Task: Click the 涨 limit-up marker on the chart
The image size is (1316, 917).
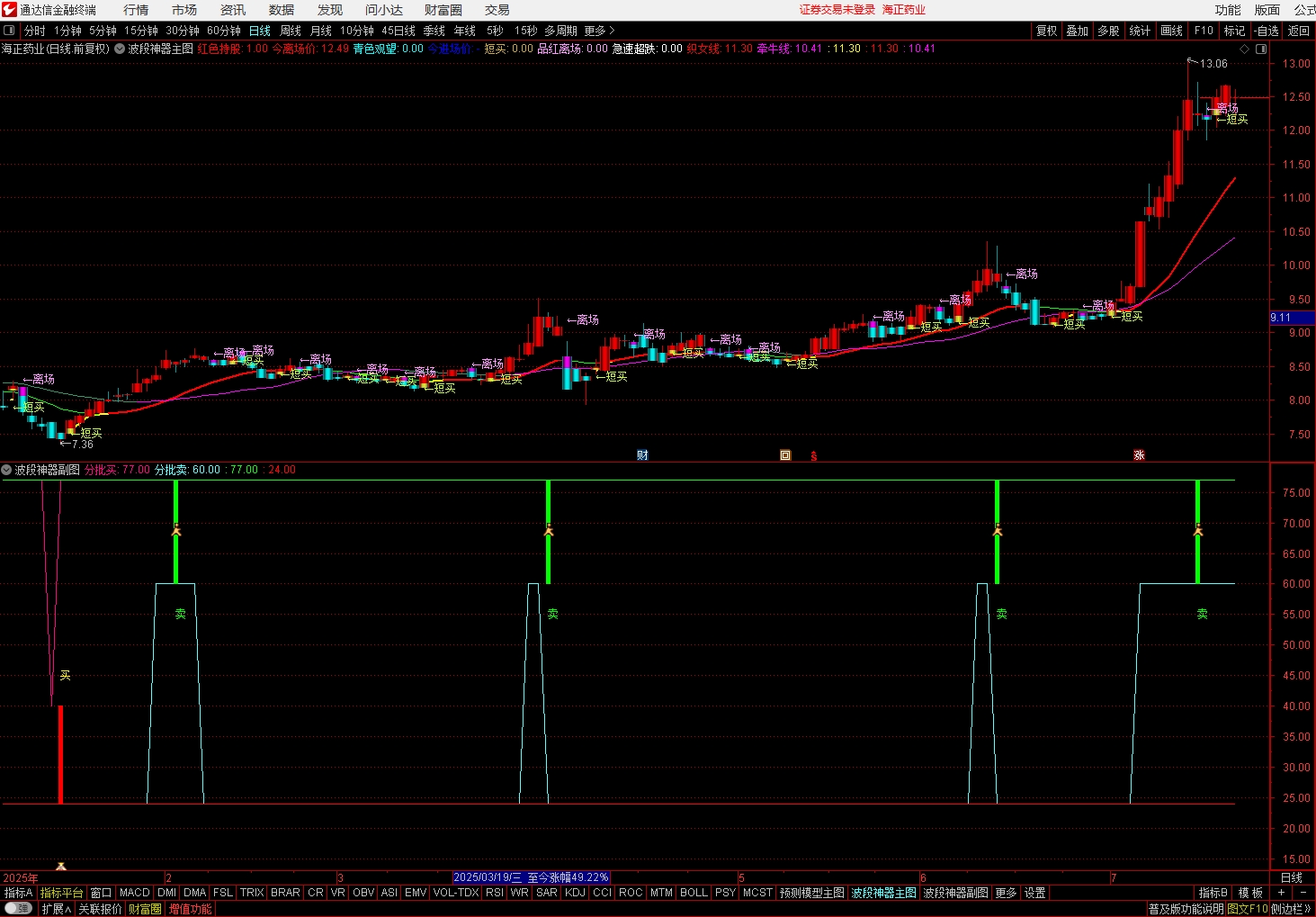Action: pyautogui.click(x=1139, y=455)
